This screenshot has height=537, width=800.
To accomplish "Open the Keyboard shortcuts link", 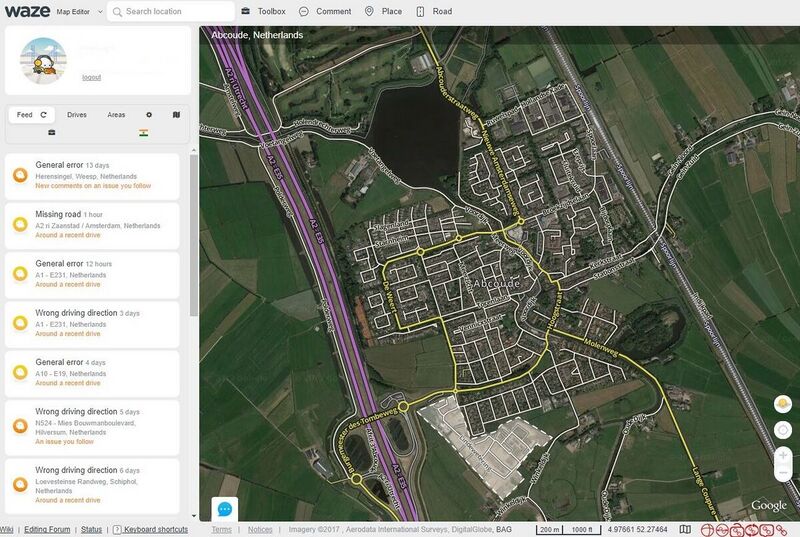I will click(150, 530).
